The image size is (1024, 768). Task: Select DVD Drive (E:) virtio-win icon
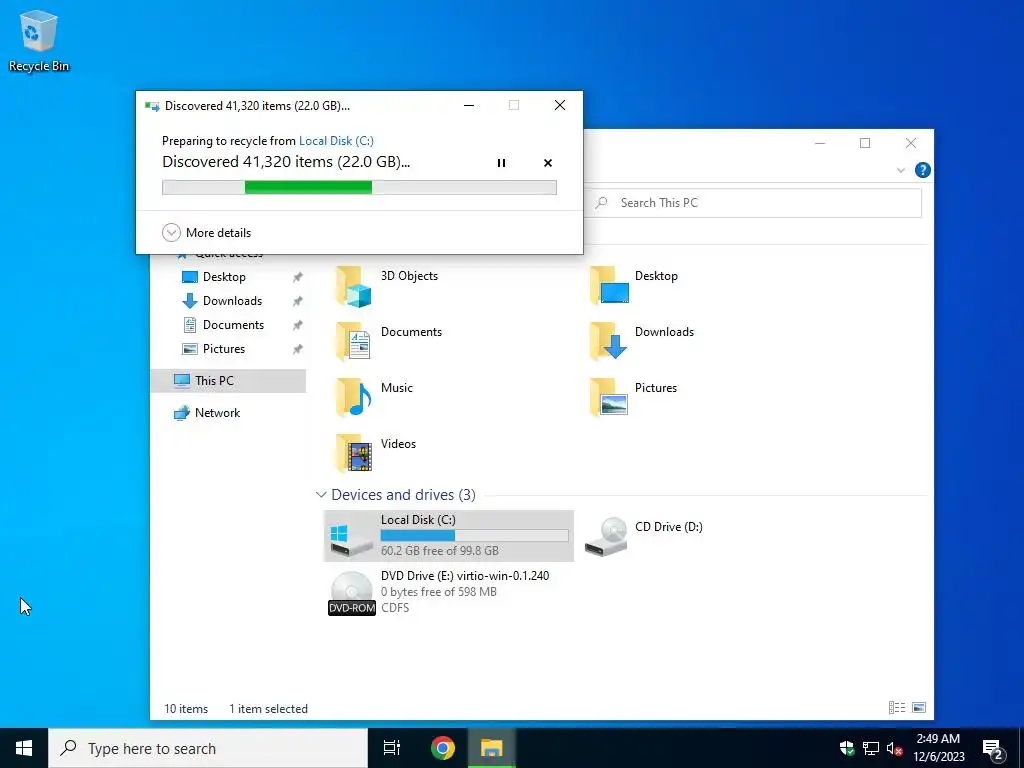pyautogui.click(x=351, y=592)
